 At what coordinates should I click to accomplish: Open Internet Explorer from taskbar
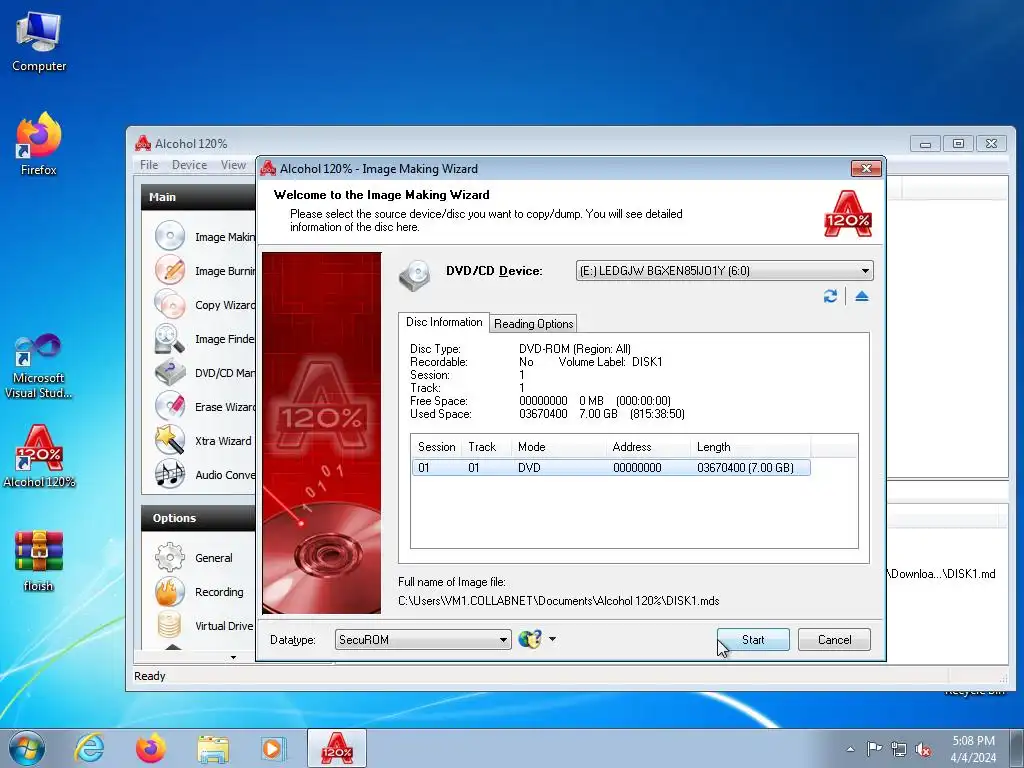[89, 748]
